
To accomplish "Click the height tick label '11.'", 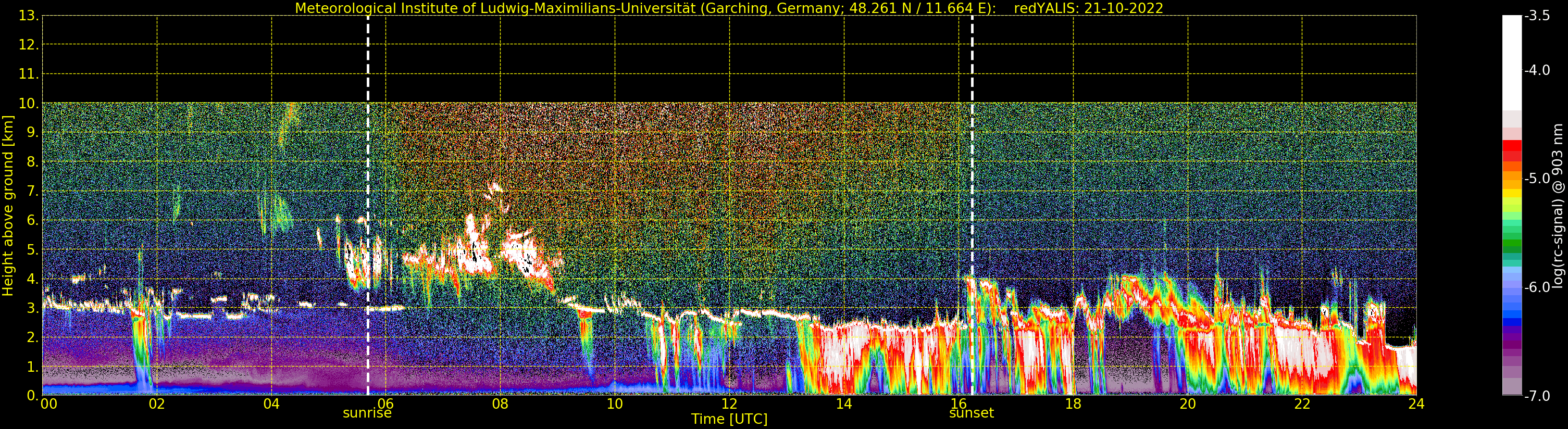I will tap(29, 74).
